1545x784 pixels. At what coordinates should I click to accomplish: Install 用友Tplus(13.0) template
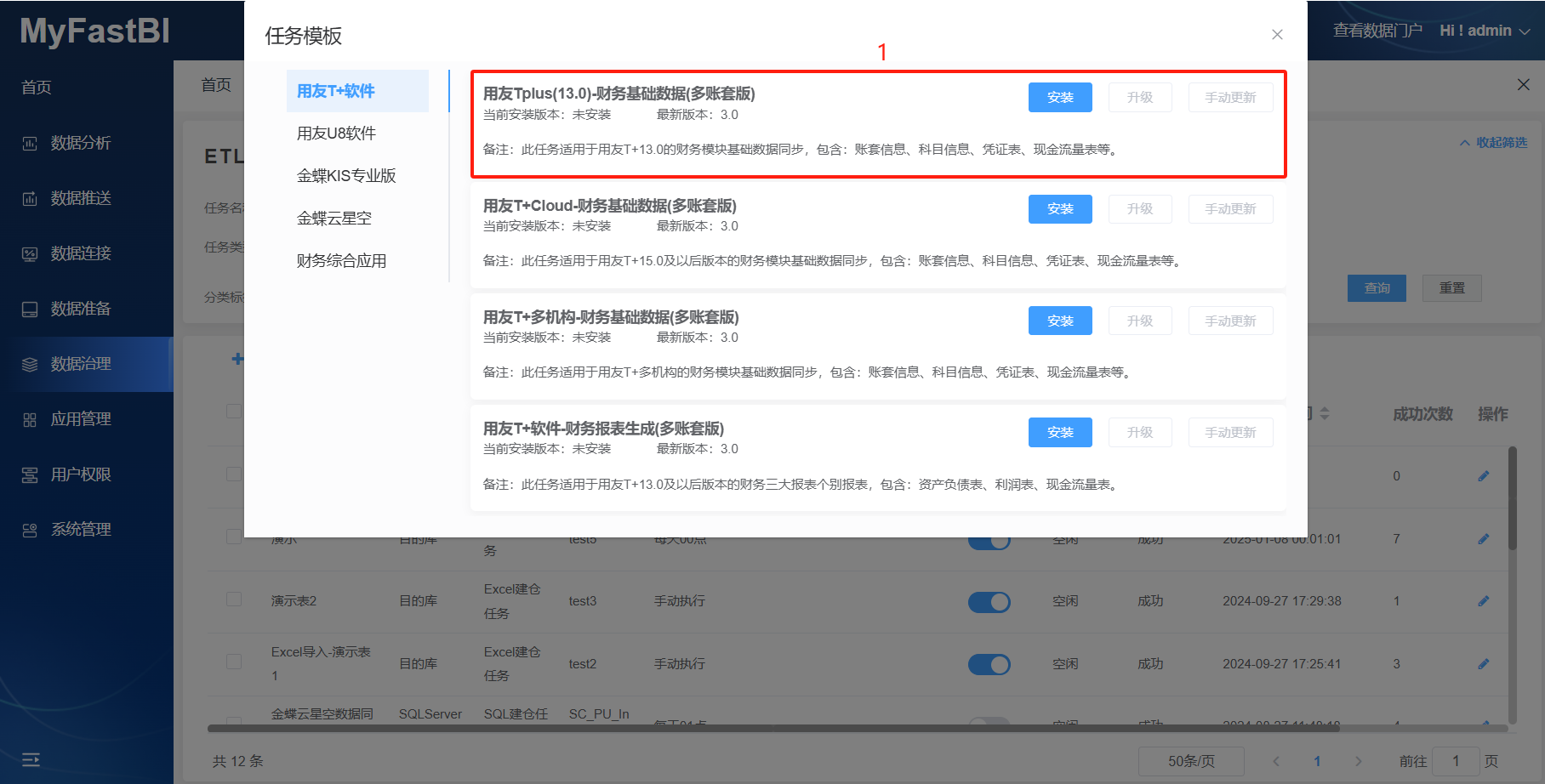tap(1060, 98)
